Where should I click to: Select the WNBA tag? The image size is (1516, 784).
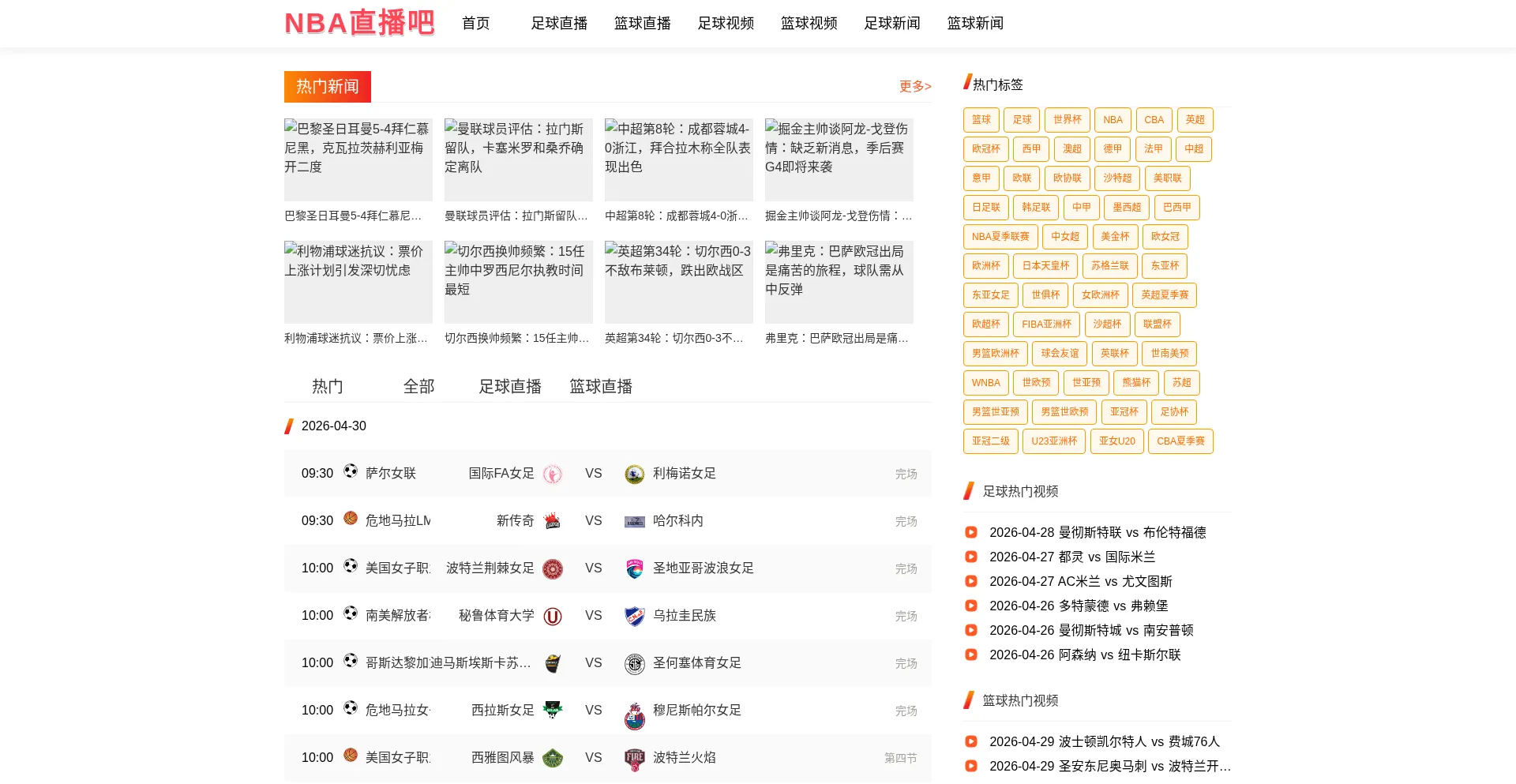(x=986, y=383)
